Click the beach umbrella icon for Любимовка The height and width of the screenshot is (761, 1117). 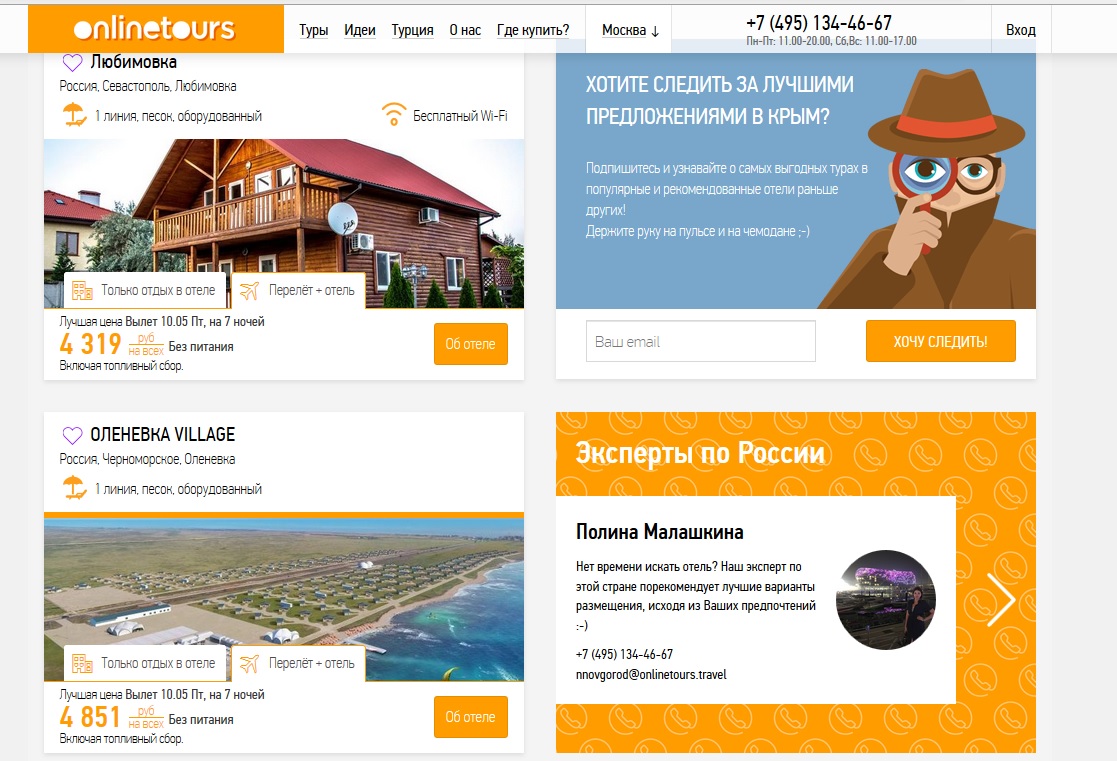pyautogui.click(x=74, y=115)
